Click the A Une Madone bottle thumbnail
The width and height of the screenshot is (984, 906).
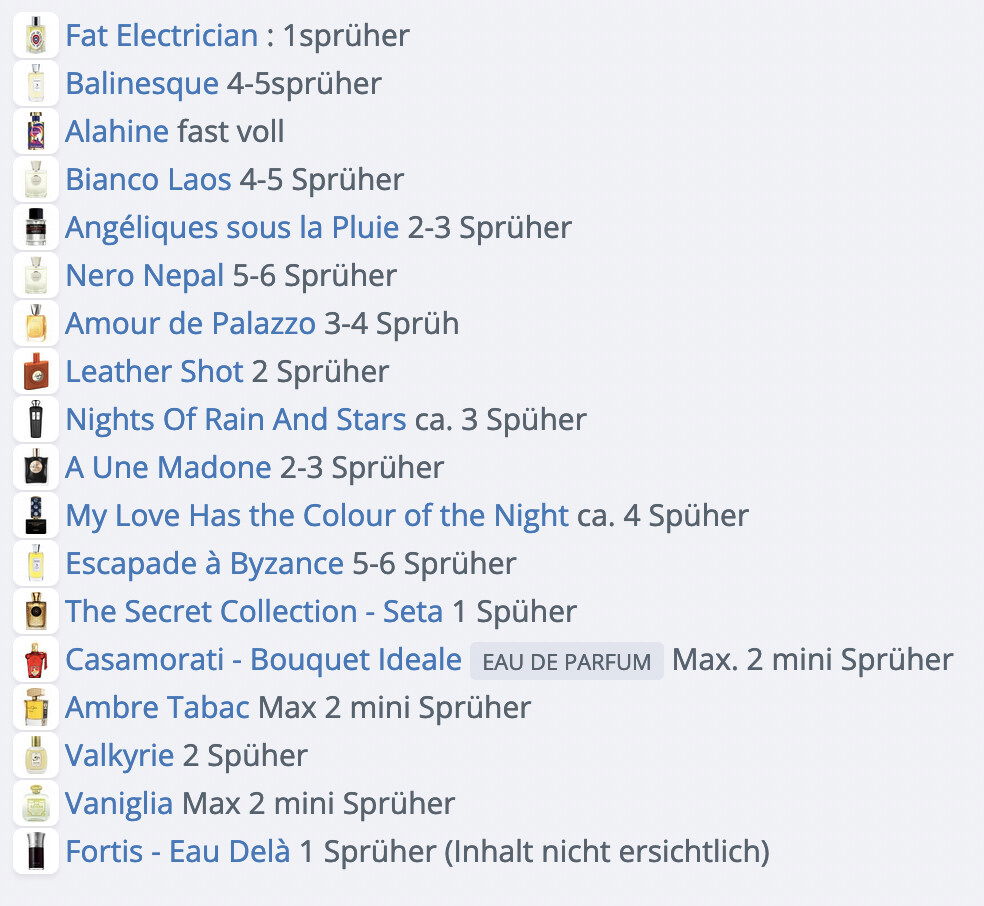click(x=36, y=467)
